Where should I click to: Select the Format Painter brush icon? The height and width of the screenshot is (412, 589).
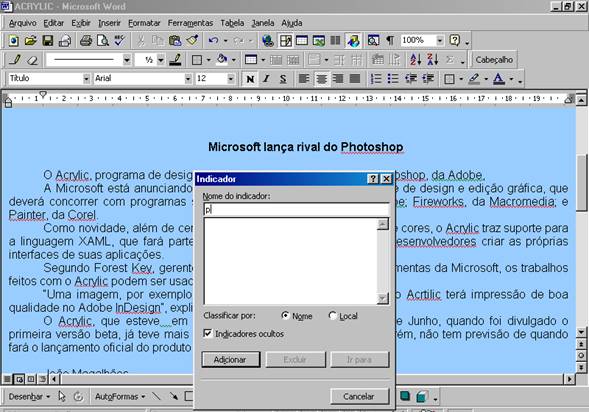(x=192, y=41)
